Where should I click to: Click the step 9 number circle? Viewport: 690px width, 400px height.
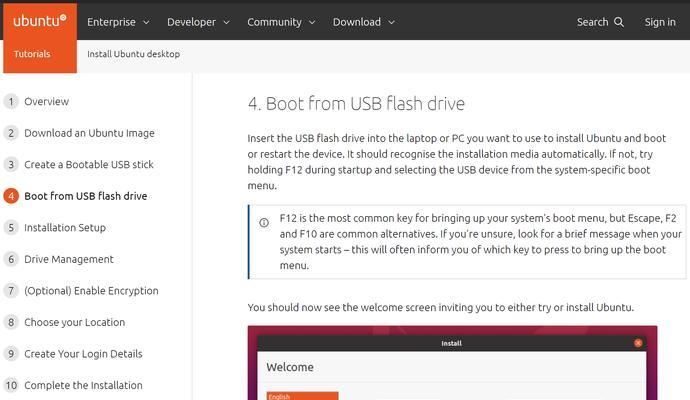[11, 354]
